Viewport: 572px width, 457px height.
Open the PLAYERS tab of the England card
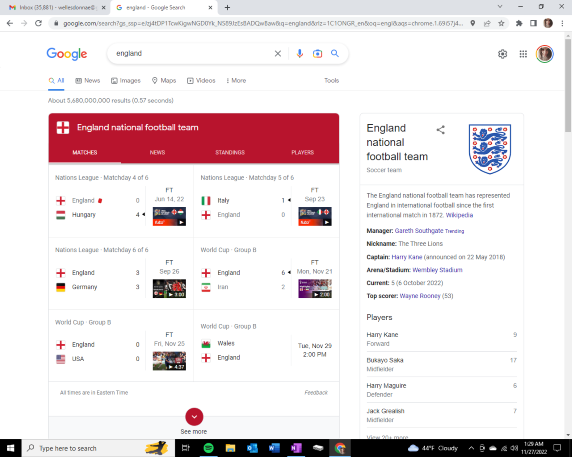302,152
